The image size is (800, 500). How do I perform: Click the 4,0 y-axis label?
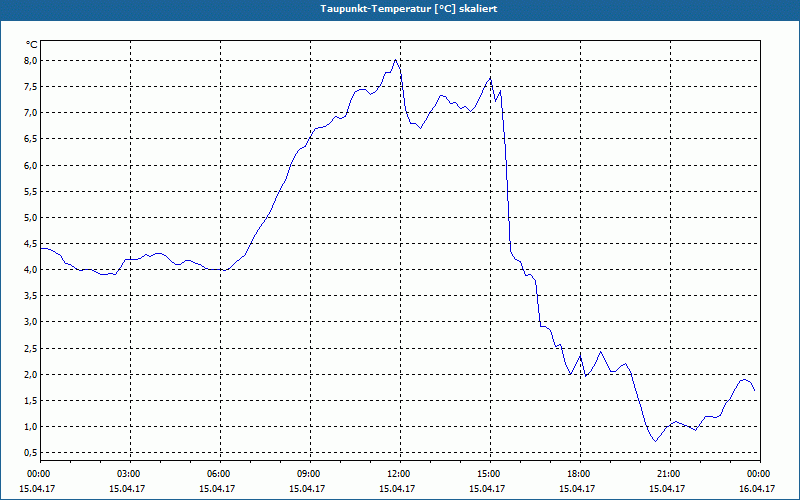[x=31, y=269]
